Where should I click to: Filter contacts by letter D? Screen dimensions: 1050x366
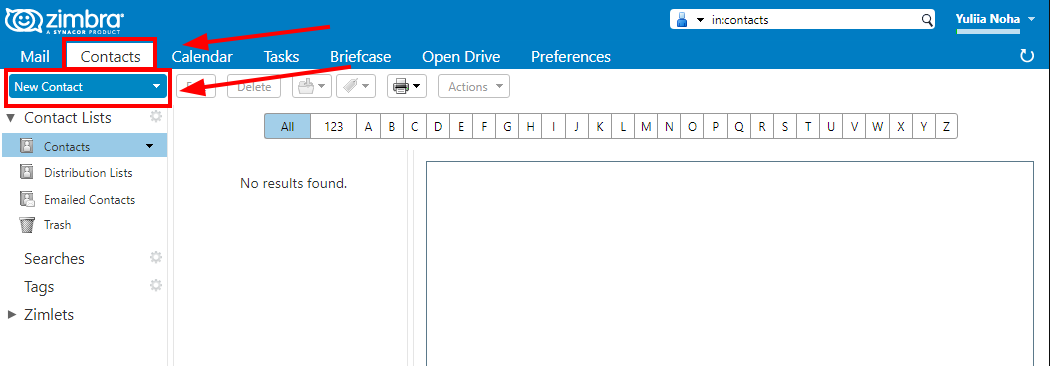click(438, 126)
